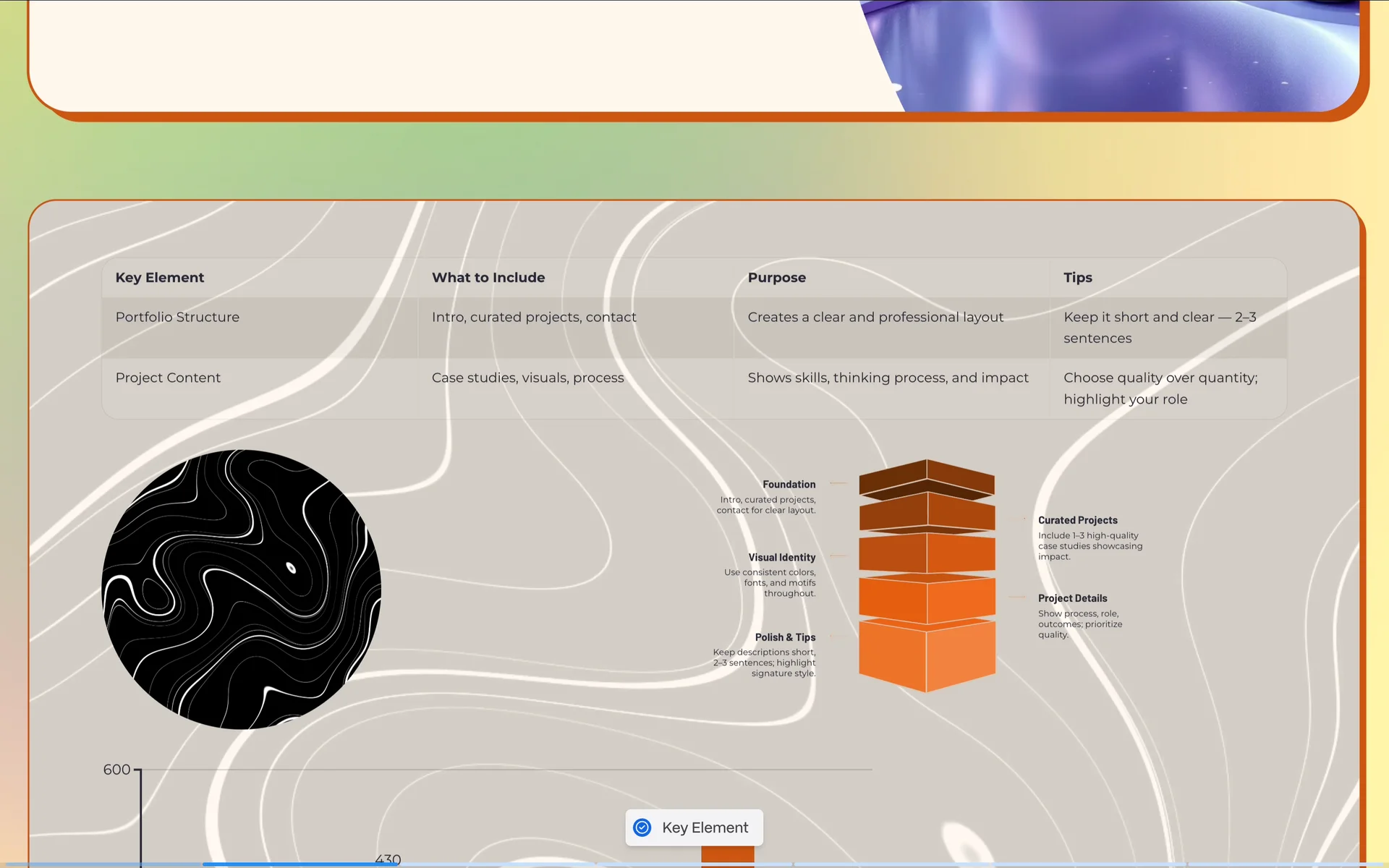The width and height of the screenshot is (1389, 868).
Task: Click the Purpose column header
Action: [776, 278]
